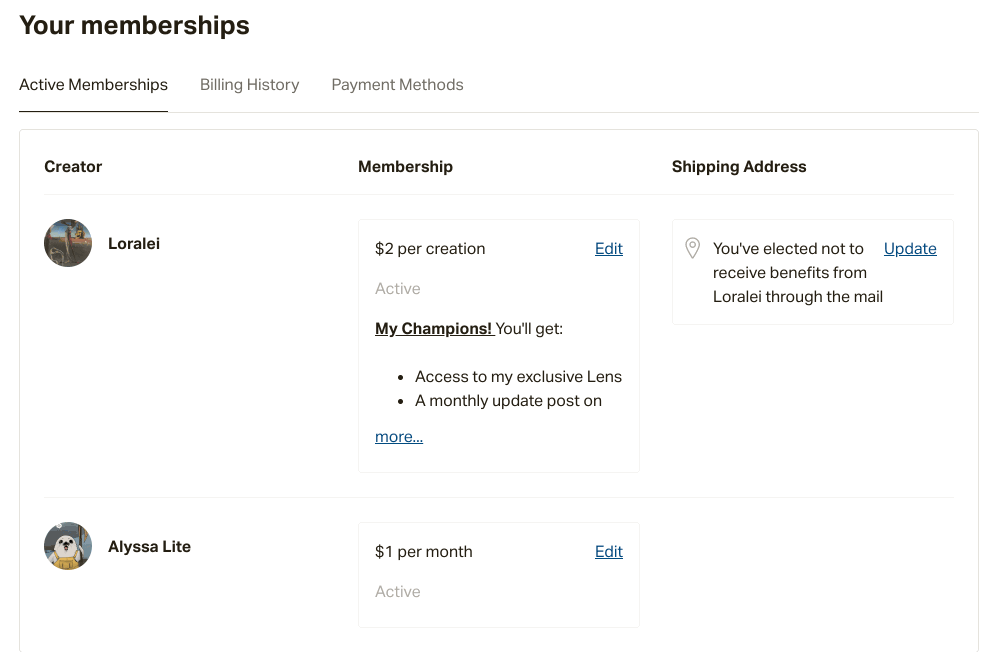Select the "$1 per month" price text
This screenshot has width=999, height=652.
[x=424, y=551]
